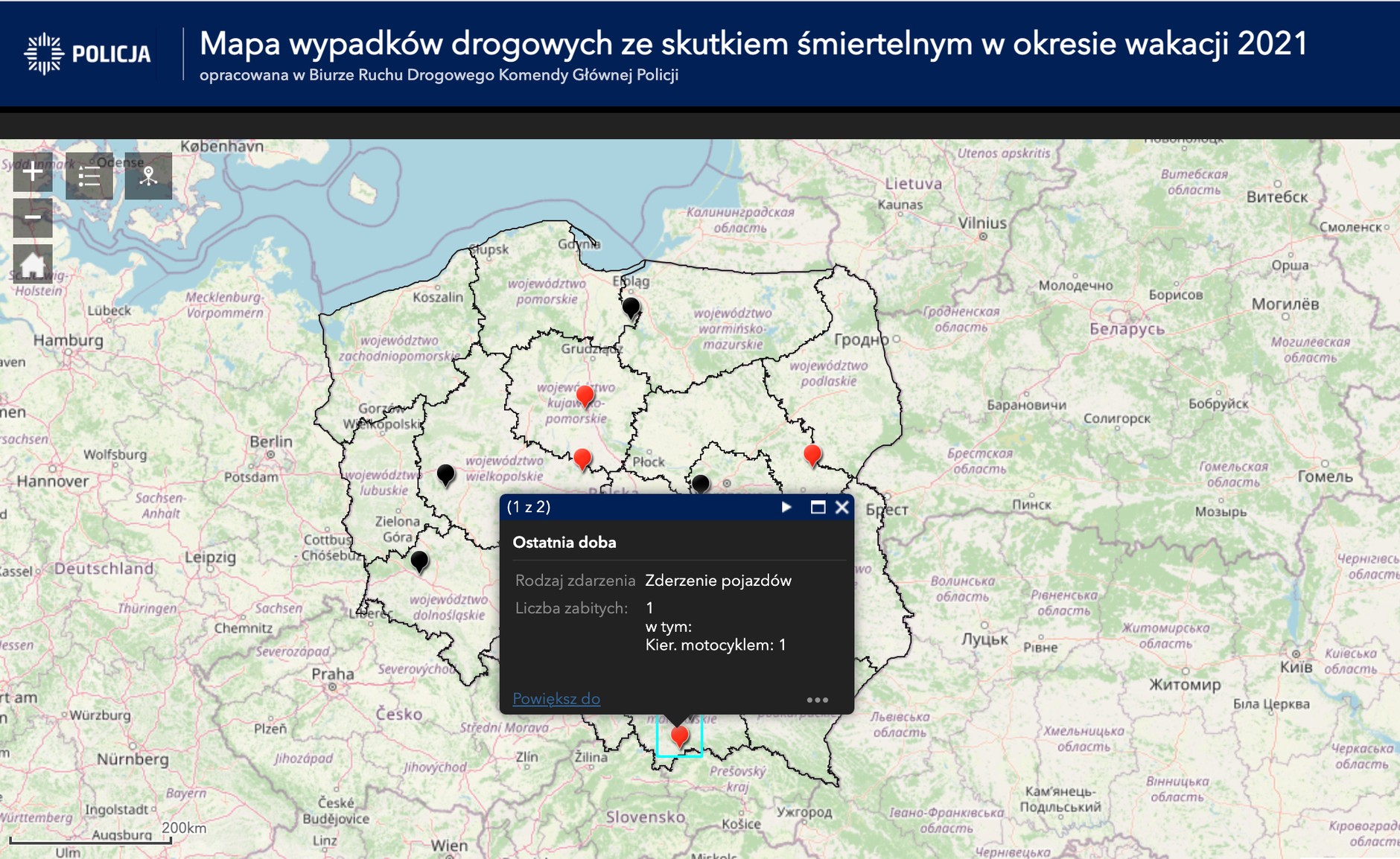
Task: Click the location pin overview icon
Action: coord(148,177)
